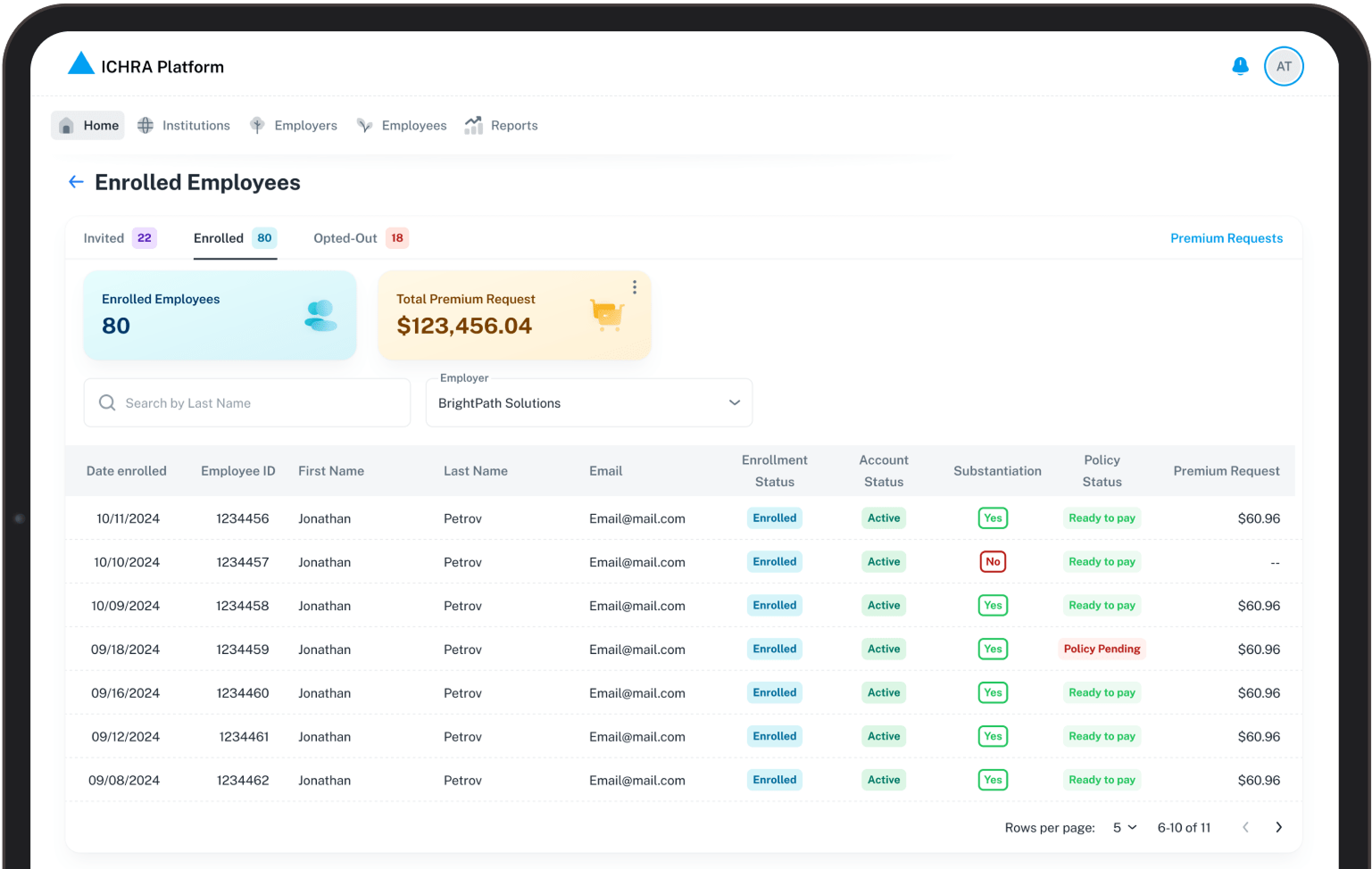Click the magnifier icon in the search box
This screenshot has height=869, width=1372.
[107, 402]
